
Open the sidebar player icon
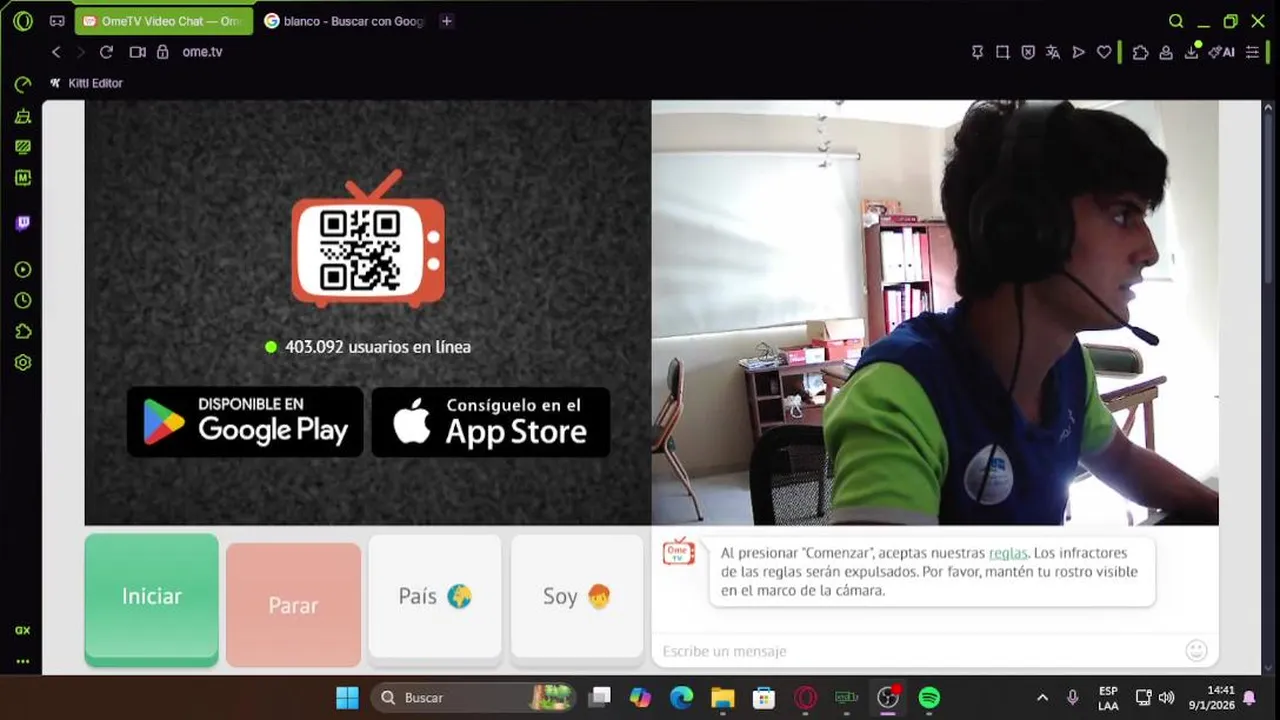23,270
